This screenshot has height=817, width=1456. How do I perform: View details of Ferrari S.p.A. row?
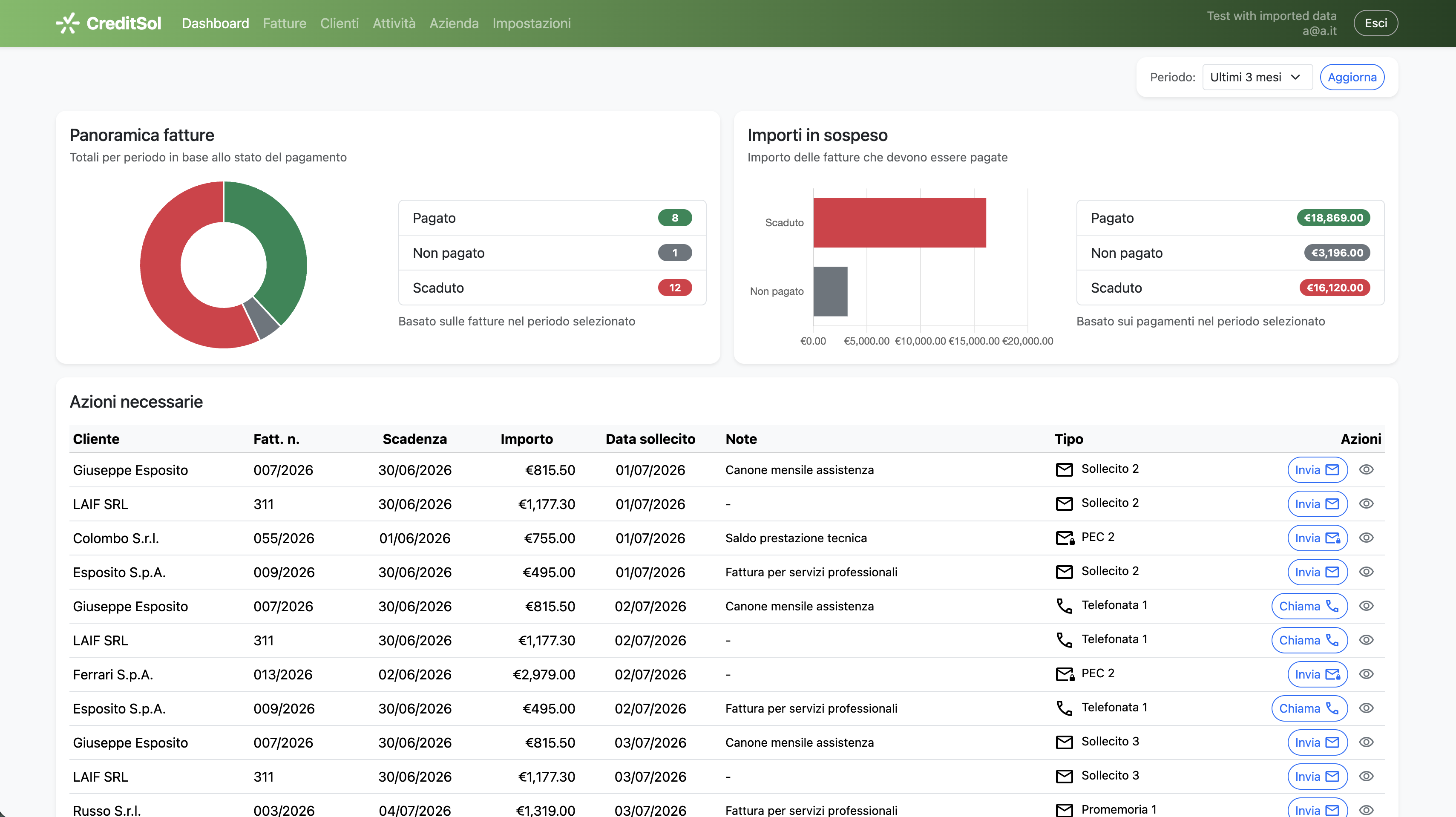tap(1366, 674)
